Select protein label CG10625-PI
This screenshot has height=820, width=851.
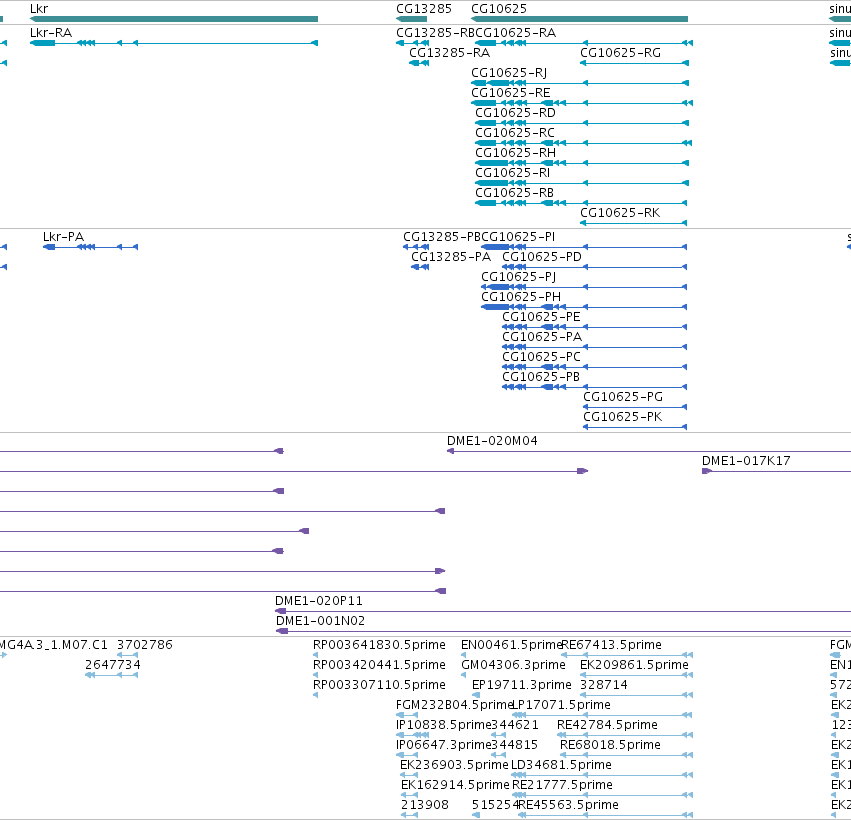pyautogui.click(x=519, y=237)
